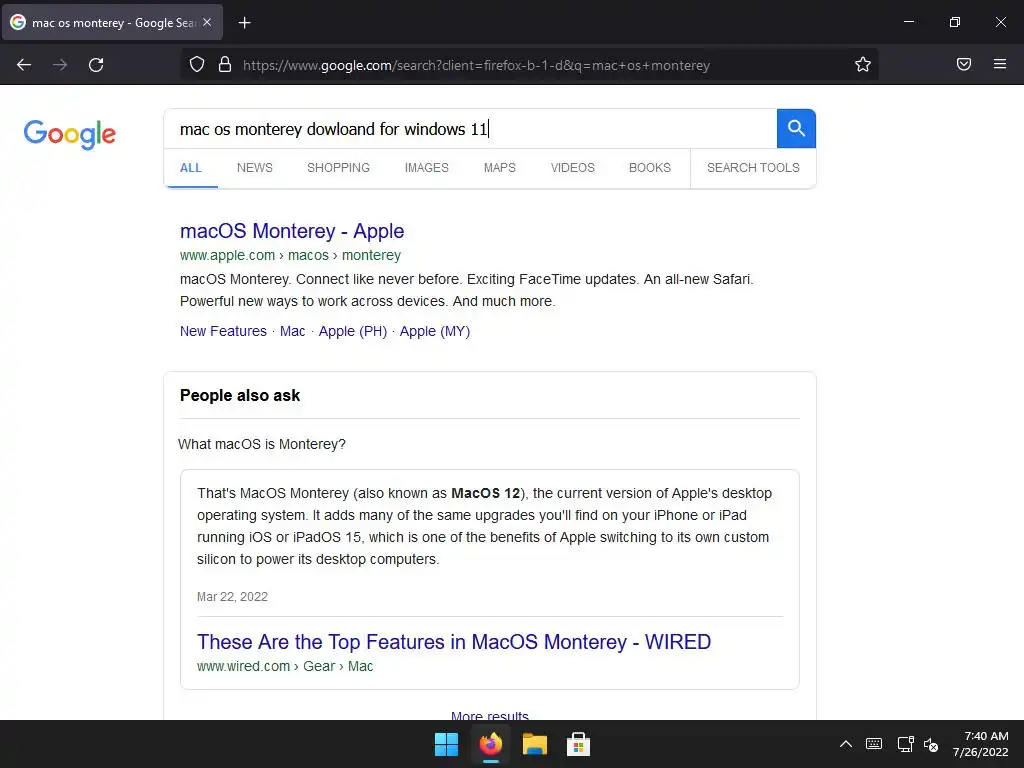Go to Google logo homepage

click(x=69, y=134)
